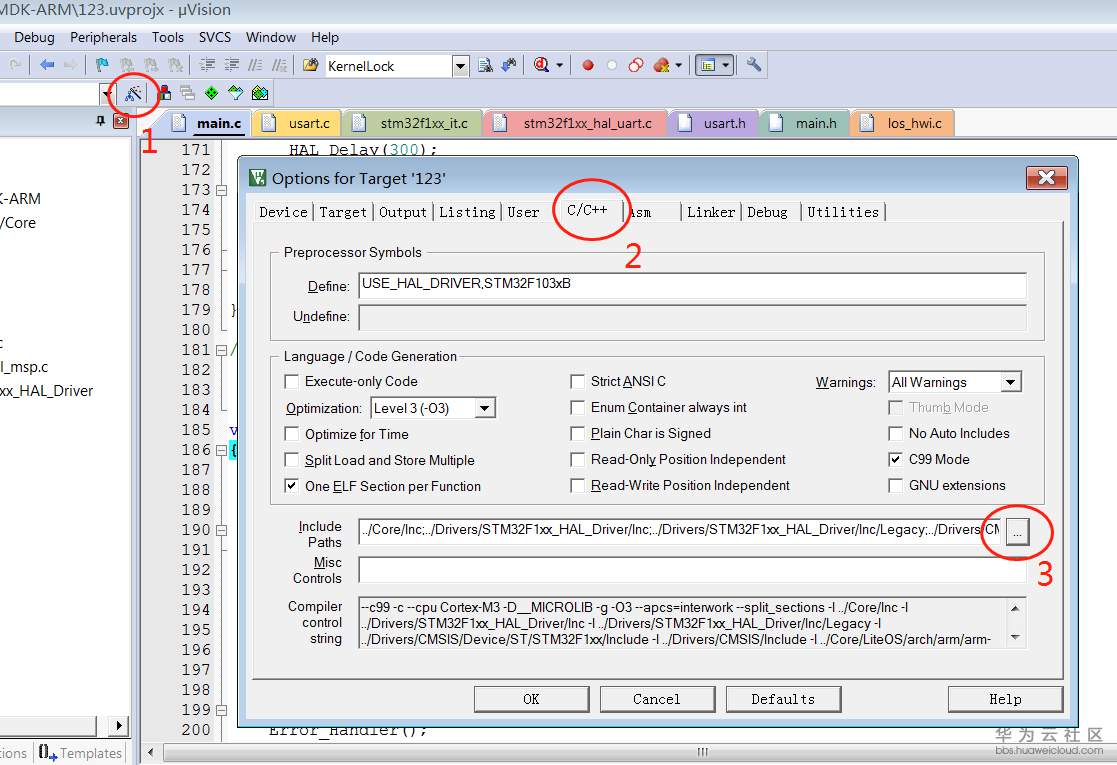Viewport: 1117px width, 765px height.
Task: Open the SVCS menu
Action: pos(214,37)
